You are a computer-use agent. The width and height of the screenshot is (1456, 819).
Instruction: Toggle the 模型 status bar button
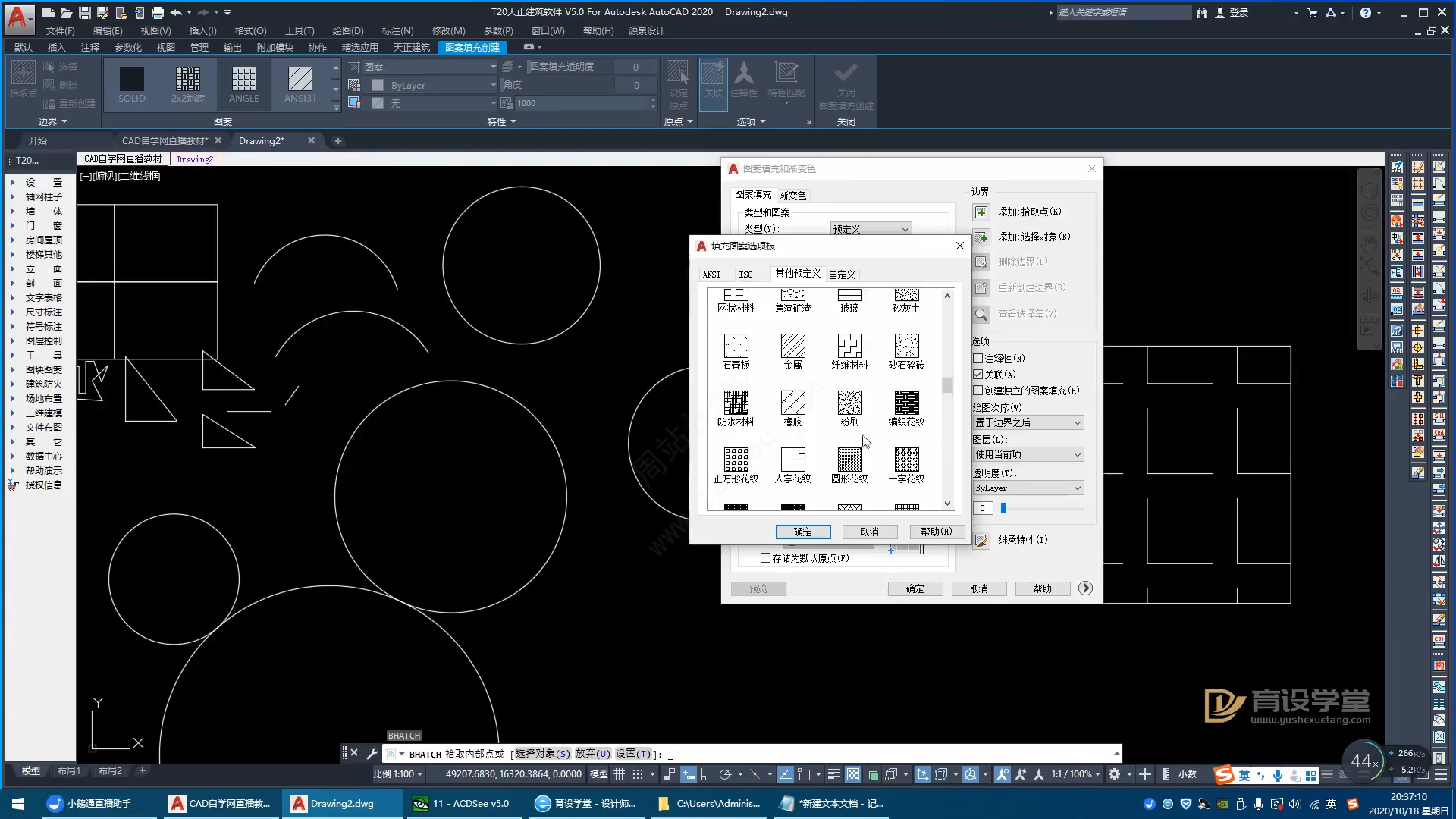click(598, 774)
